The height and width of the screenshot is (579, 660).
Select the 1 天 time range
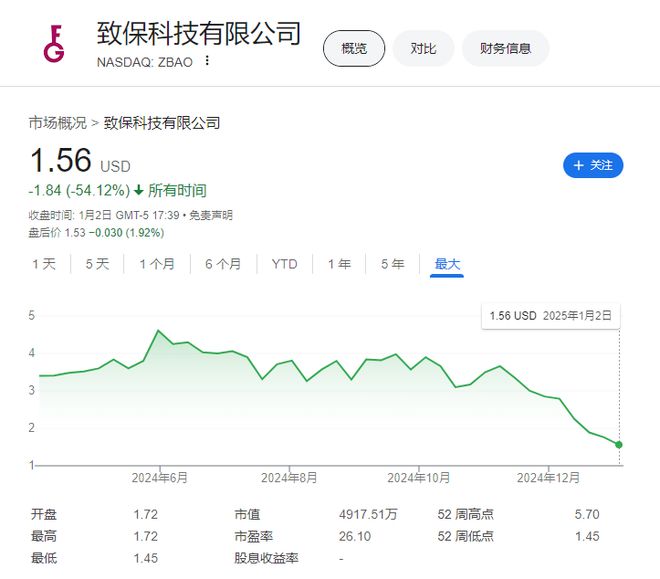click(44, 264)
